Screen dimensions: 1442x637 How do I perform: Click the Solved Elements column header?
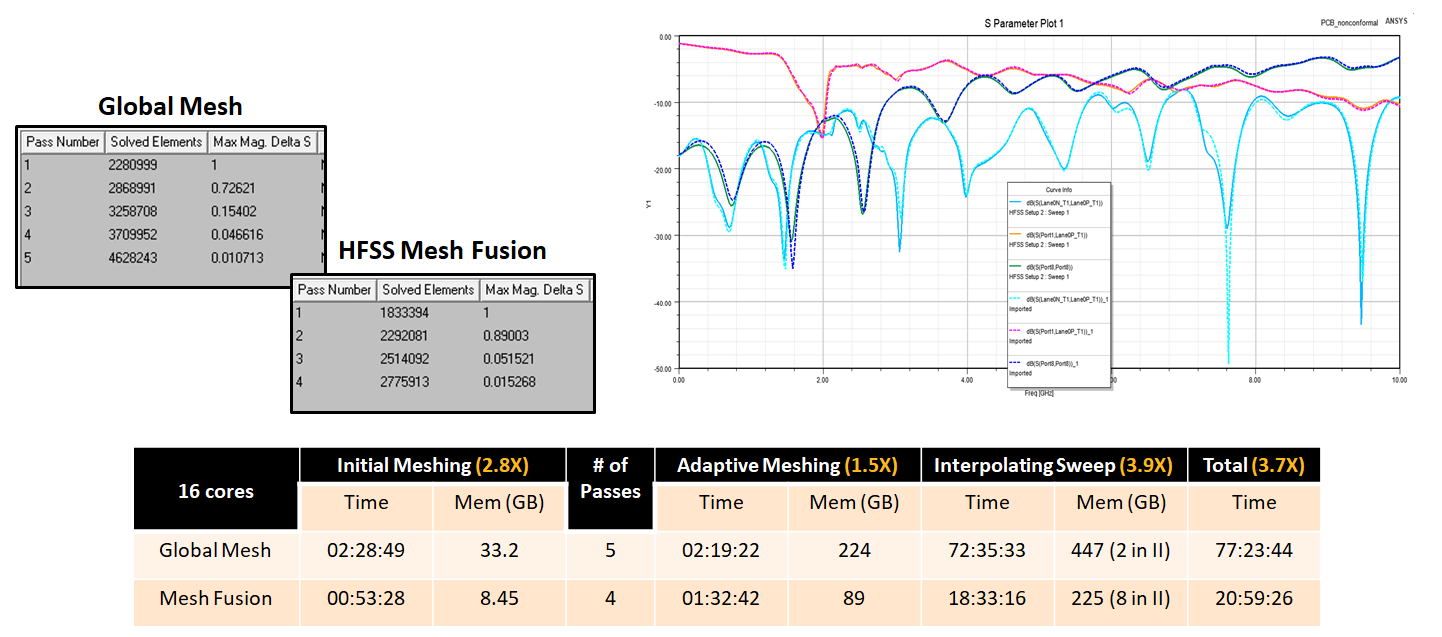pos(156,141)
